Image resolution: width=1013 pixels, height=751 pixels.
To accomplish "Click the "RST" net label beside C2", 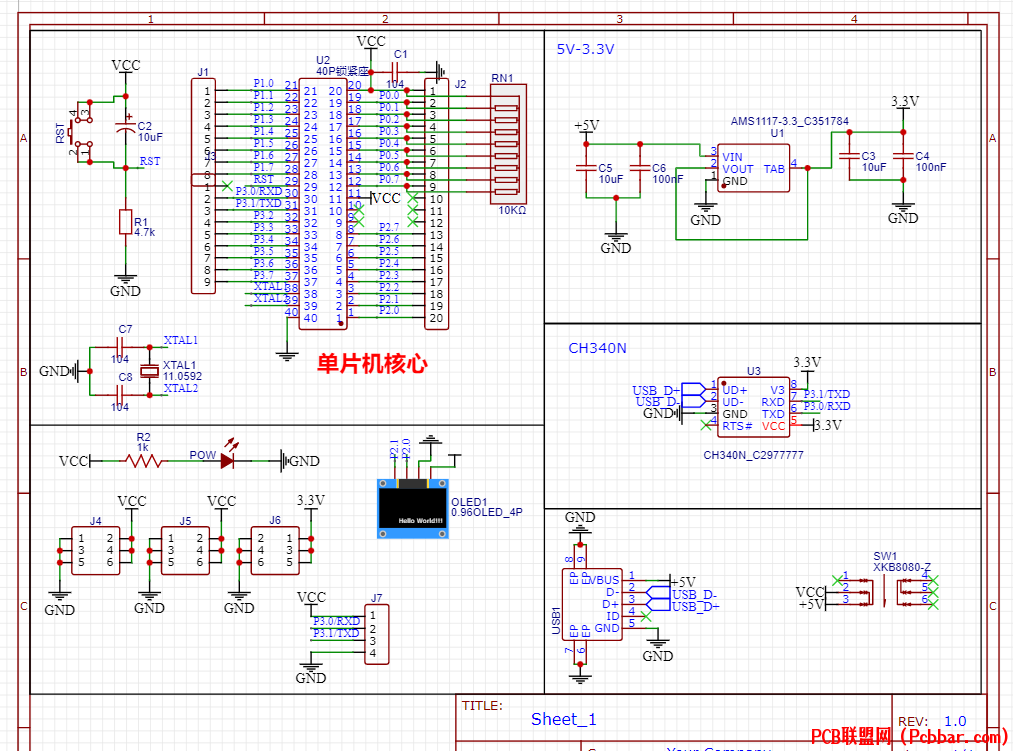I will pyautogui.click(x=150, y=161).
